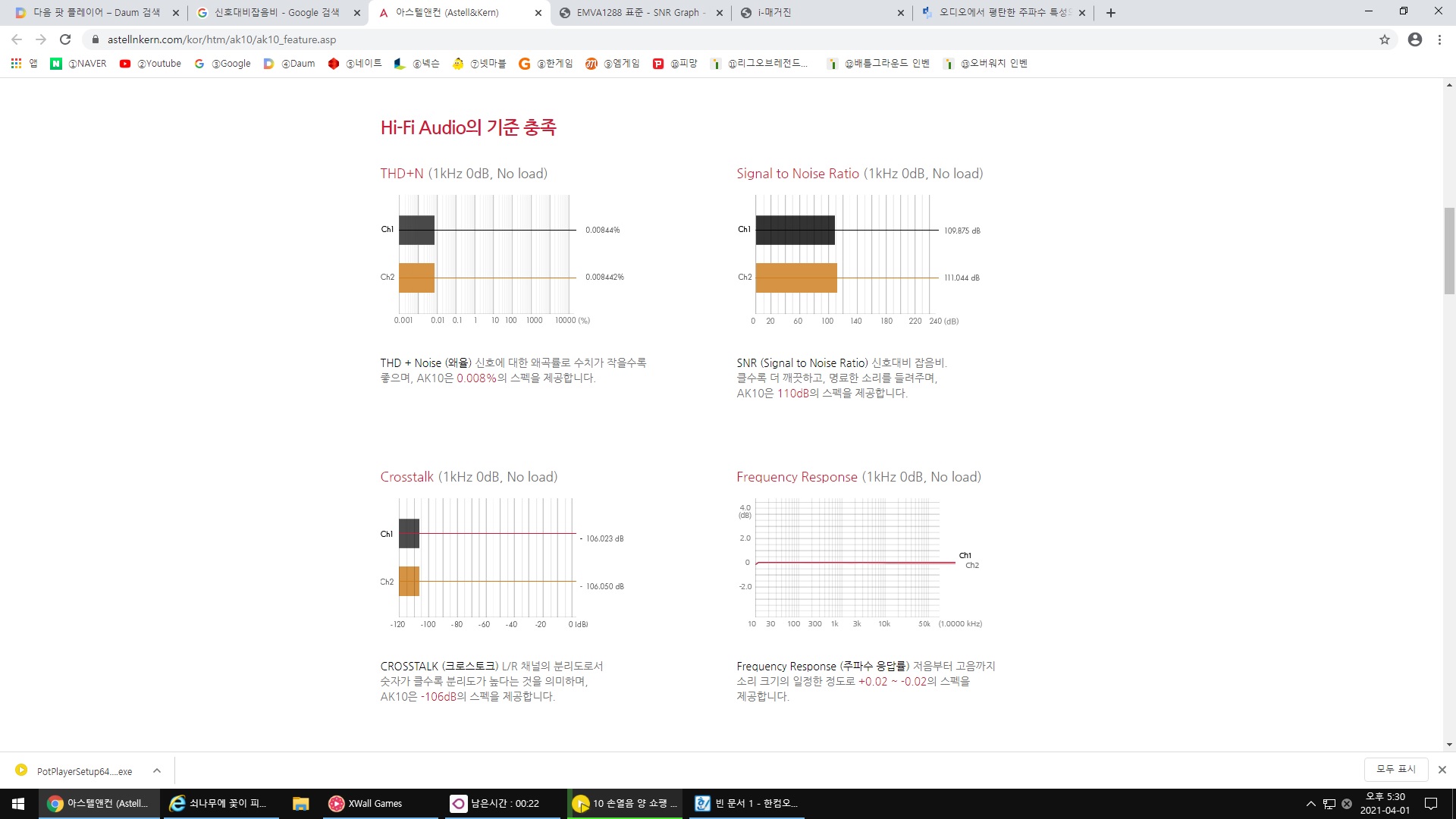
Task: Click the 111.044 dB Ch2 SNR value
Action: tap(962, 278)
